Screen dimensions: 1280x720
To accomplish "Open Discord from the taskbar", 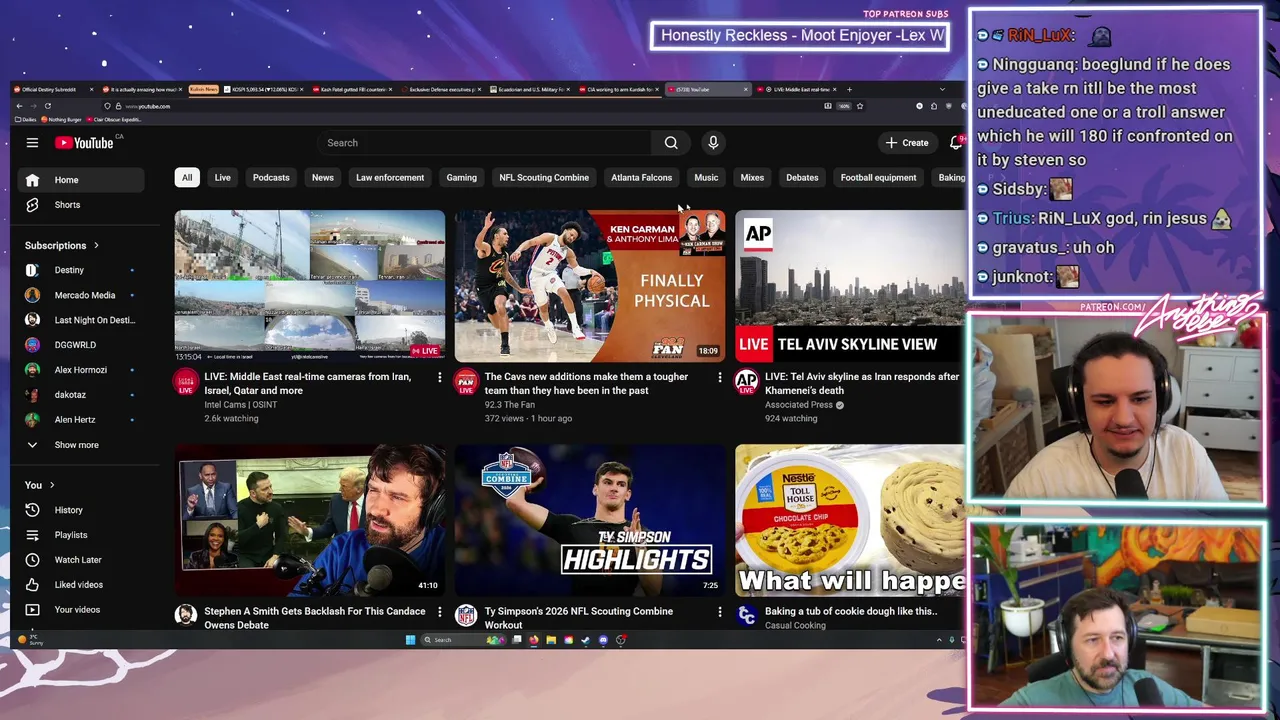I will (x=603, y=640).
